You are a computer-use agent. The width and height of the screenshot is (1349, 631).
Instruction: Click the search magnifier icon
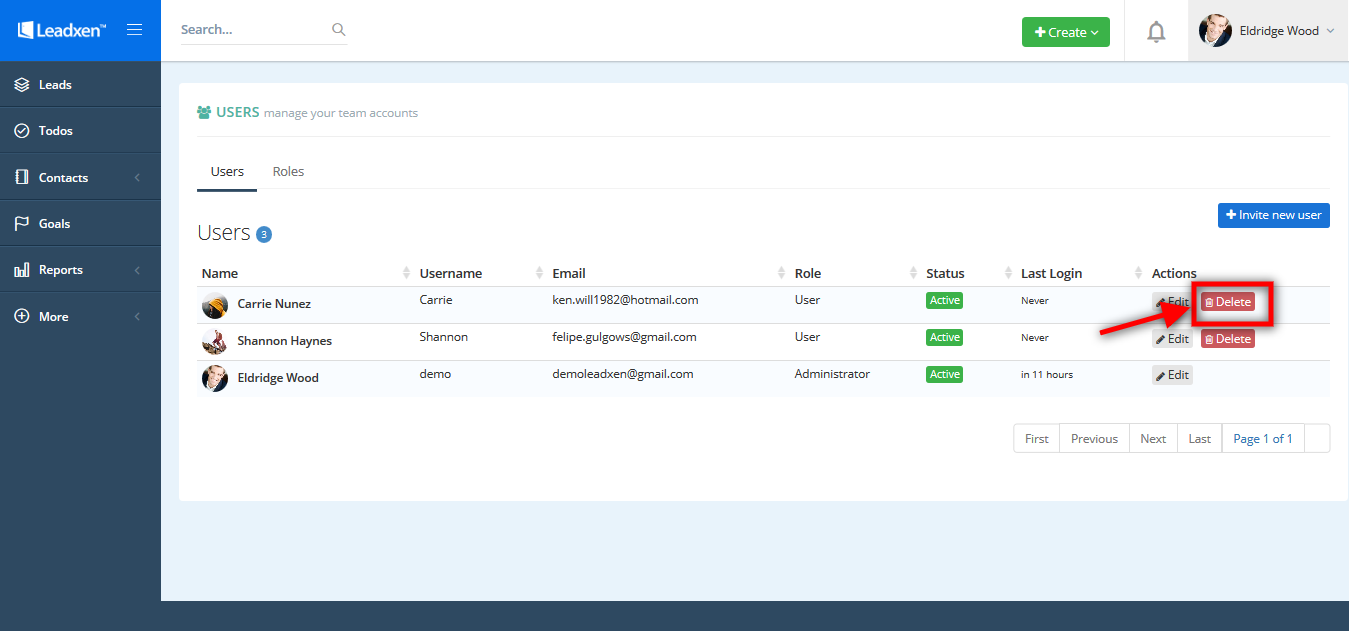coord(338,30)
